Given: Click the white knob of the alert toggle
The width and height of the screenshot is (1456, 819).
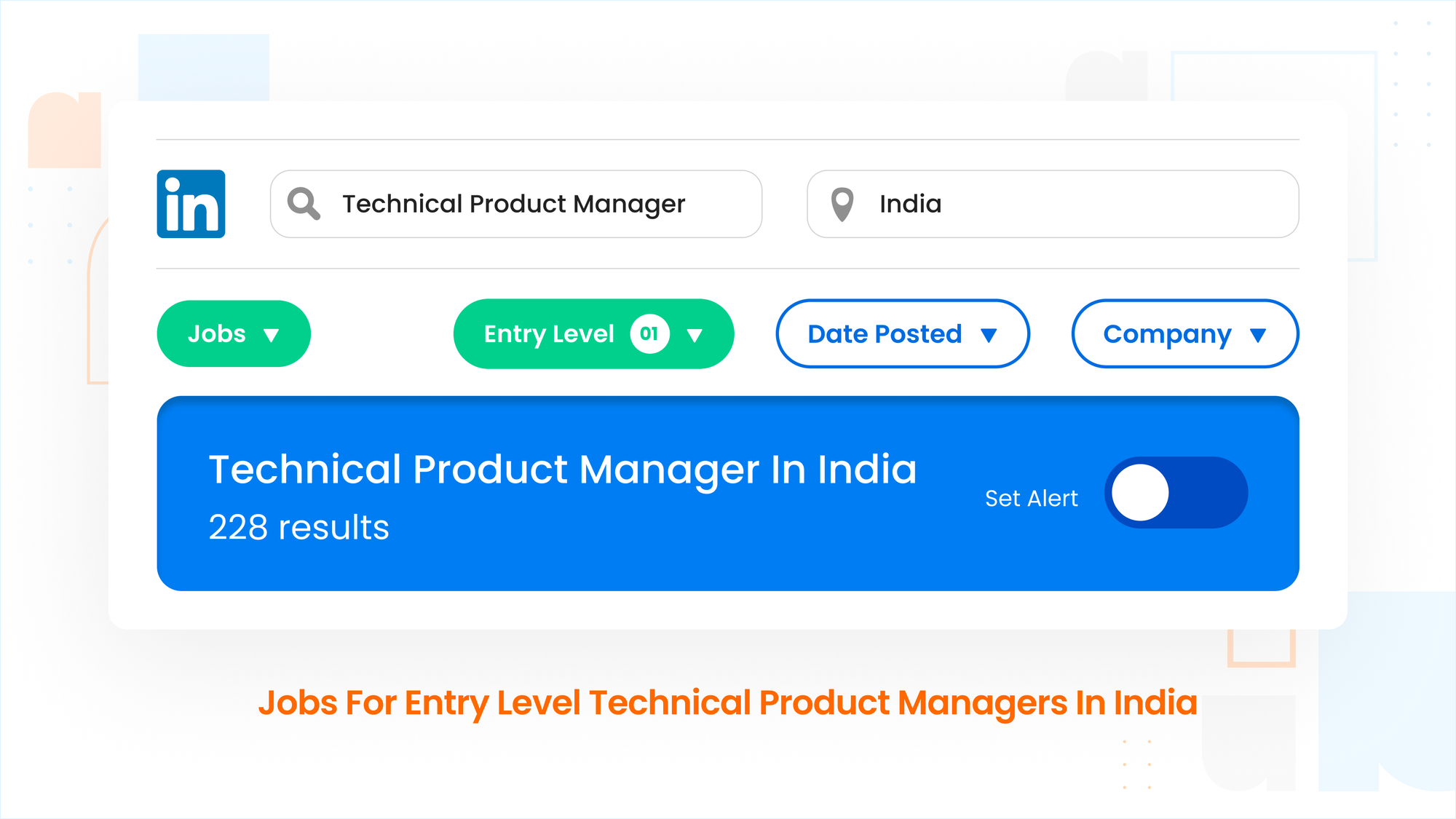Looking at the screenshot, I should tap(1140, 493).
